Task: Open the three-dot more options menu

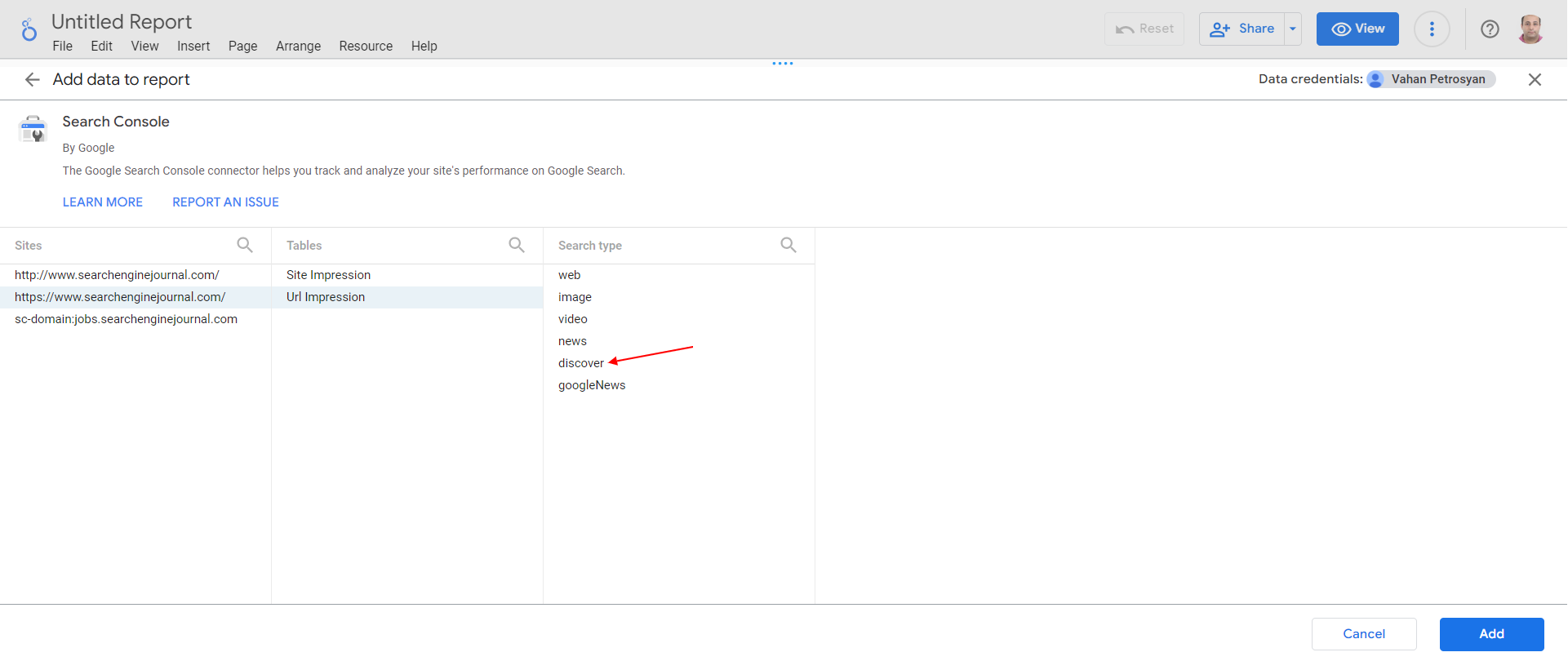Action: [1432, 29]
